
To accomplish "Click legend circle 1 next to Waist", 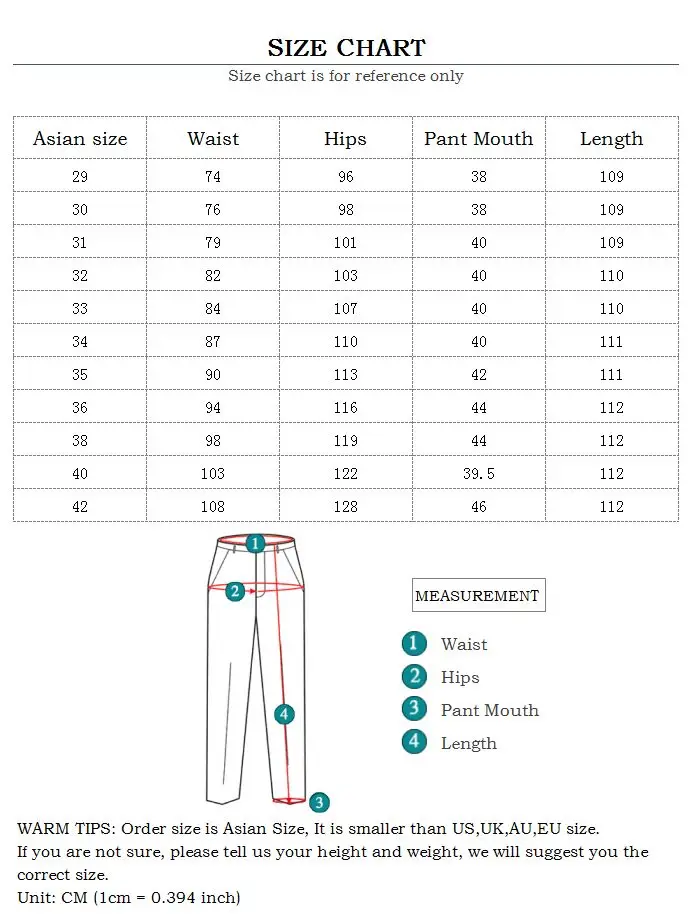I will click(x=414, y=643).
